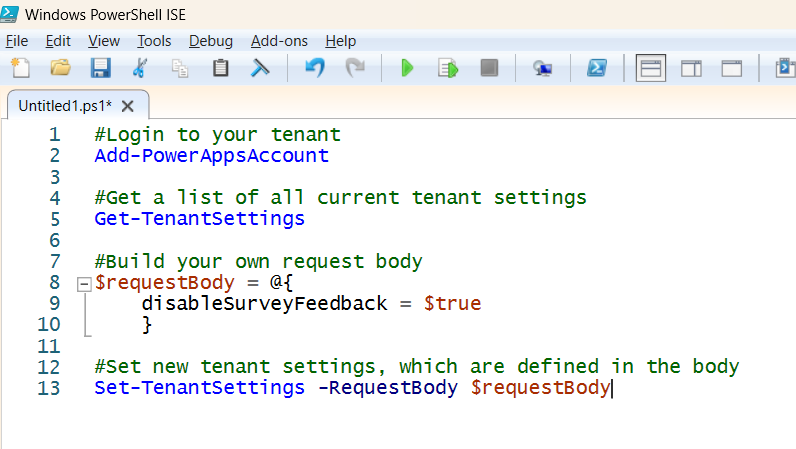Click the PowerShell ISE app icon in the title bar
796x449 pixels.
(x=10, y=14)
